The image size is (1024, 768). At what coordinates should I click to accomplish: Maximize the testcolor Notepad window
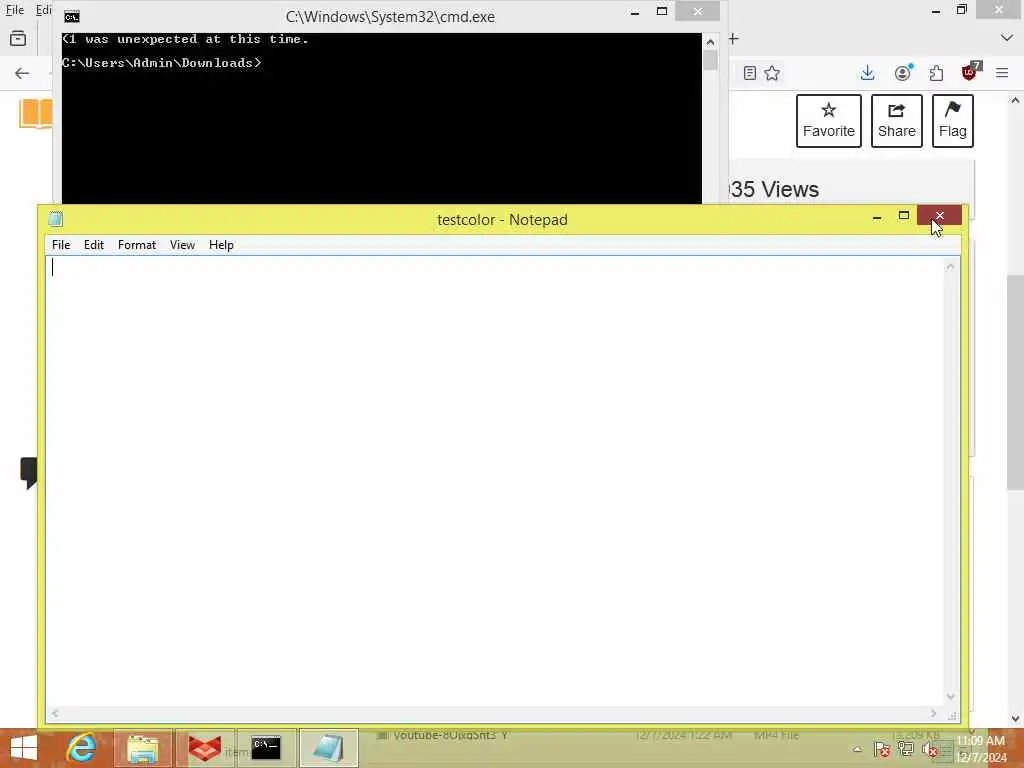[x=904, y=216]
